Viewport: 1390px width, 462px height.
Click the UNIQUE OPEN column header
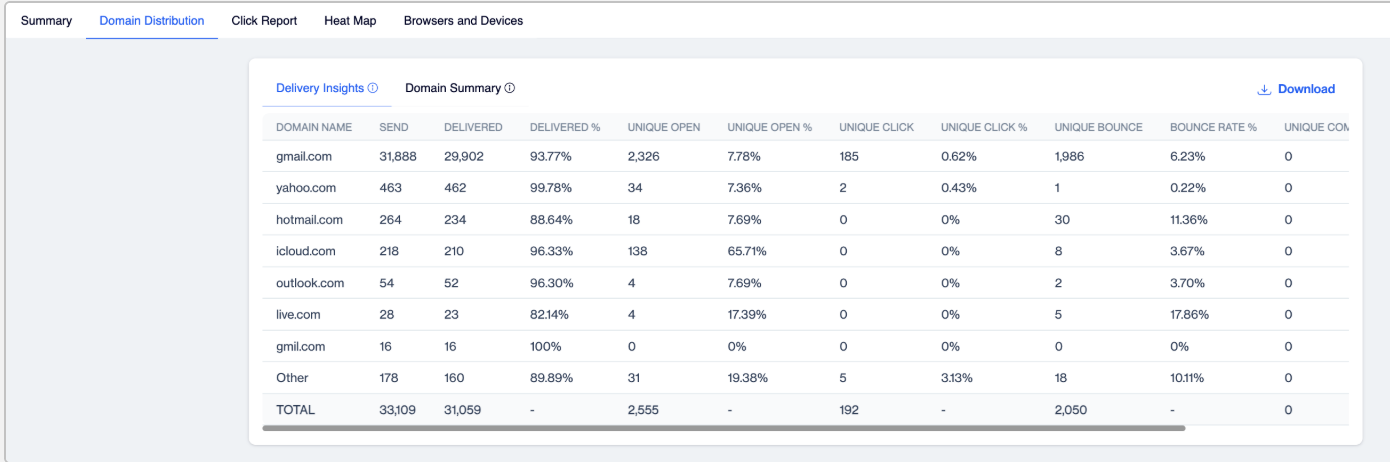point(664,127)
